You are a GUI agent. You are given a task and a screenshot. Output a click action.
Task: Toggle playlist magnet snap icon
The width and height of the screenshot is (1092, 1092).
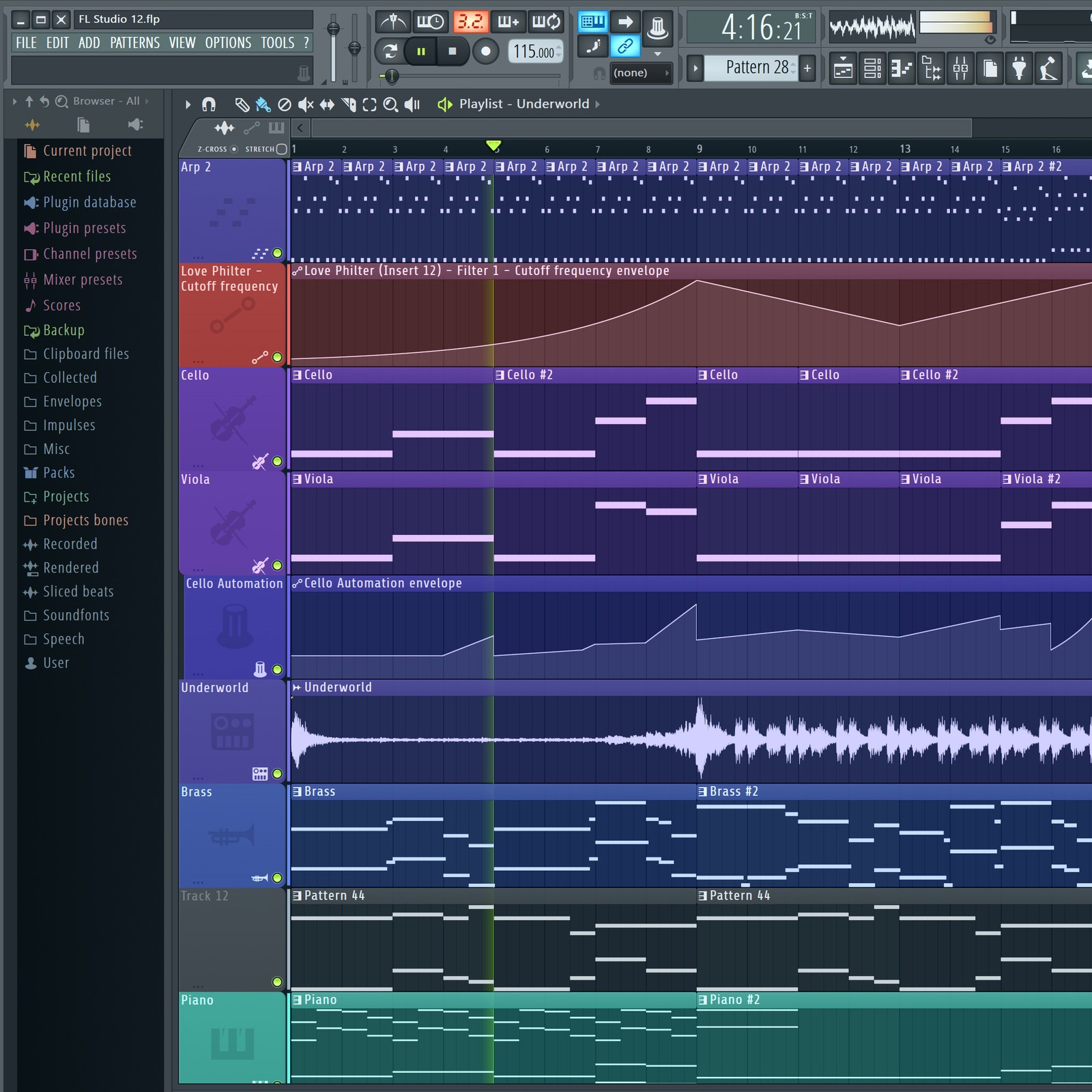(209, 104)
